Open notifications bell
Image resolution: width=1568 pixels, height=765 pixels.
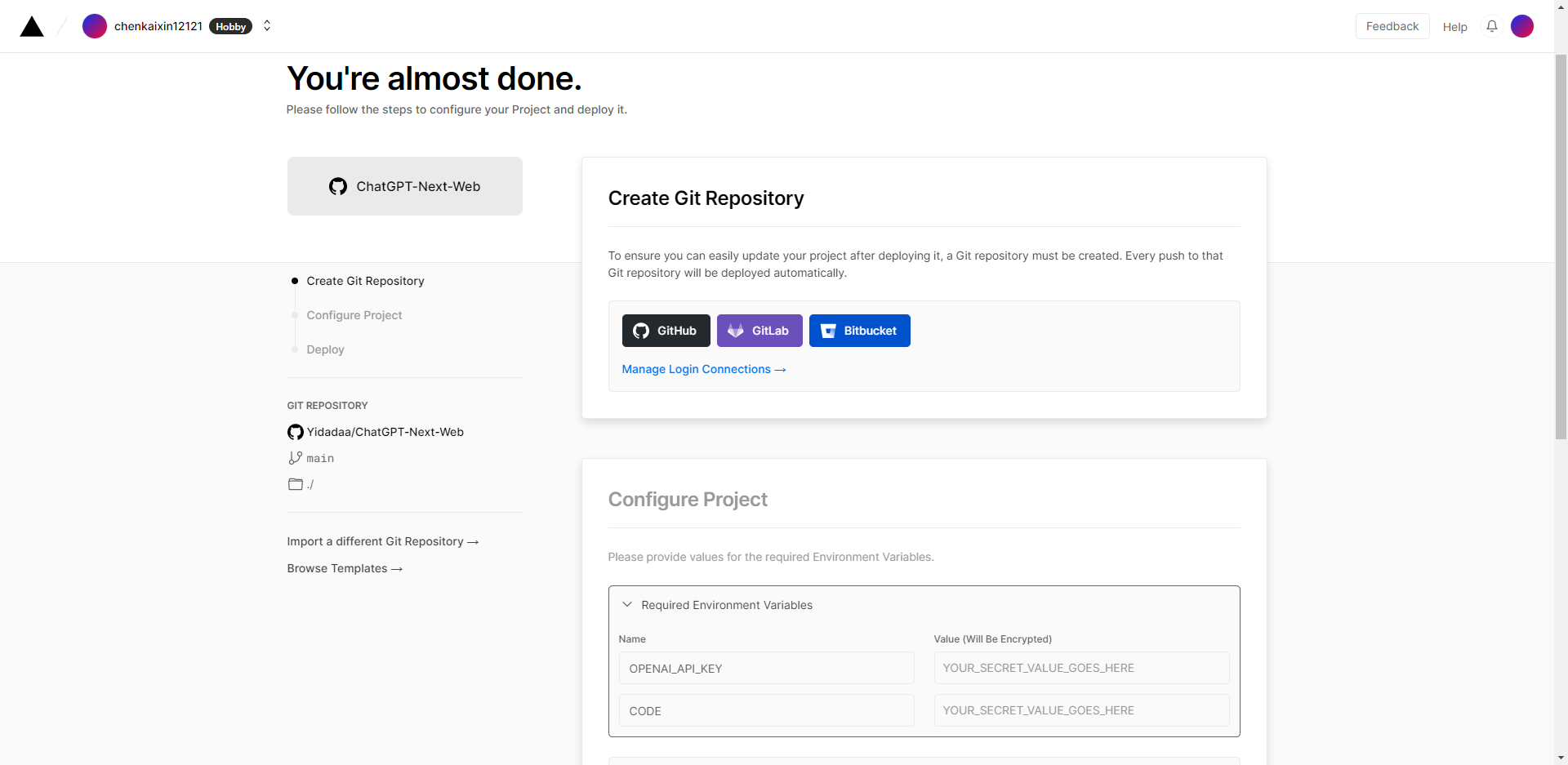point(1491,26)
